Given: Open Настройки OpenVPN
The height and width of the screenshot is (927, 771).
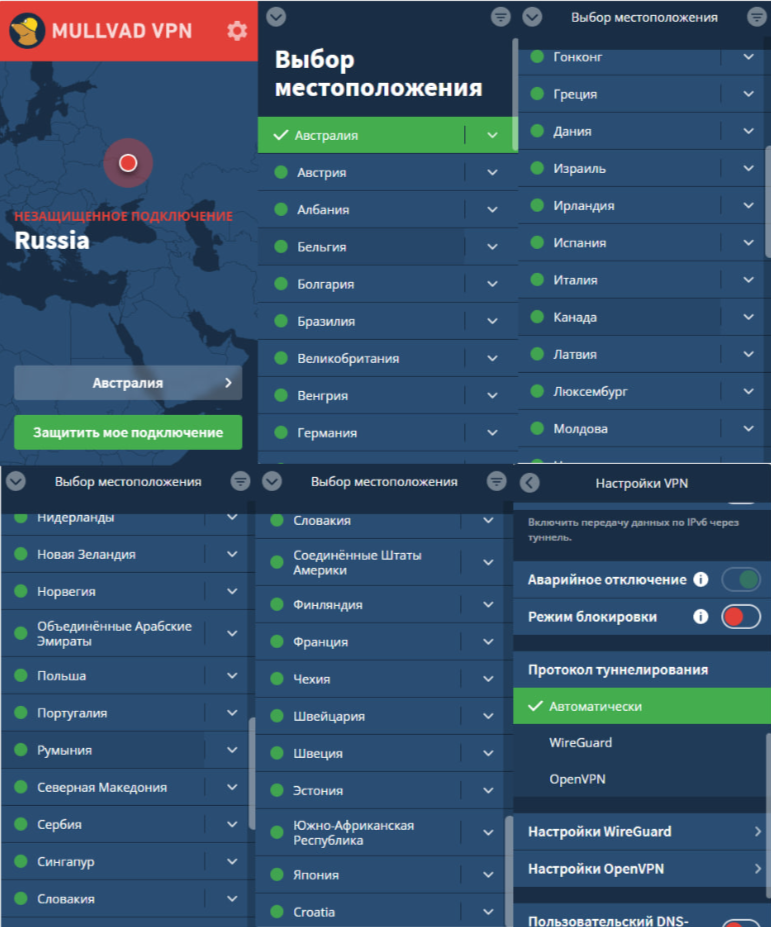Looking at the screenshot, I should pyautogui.click(x=642, y=869).
